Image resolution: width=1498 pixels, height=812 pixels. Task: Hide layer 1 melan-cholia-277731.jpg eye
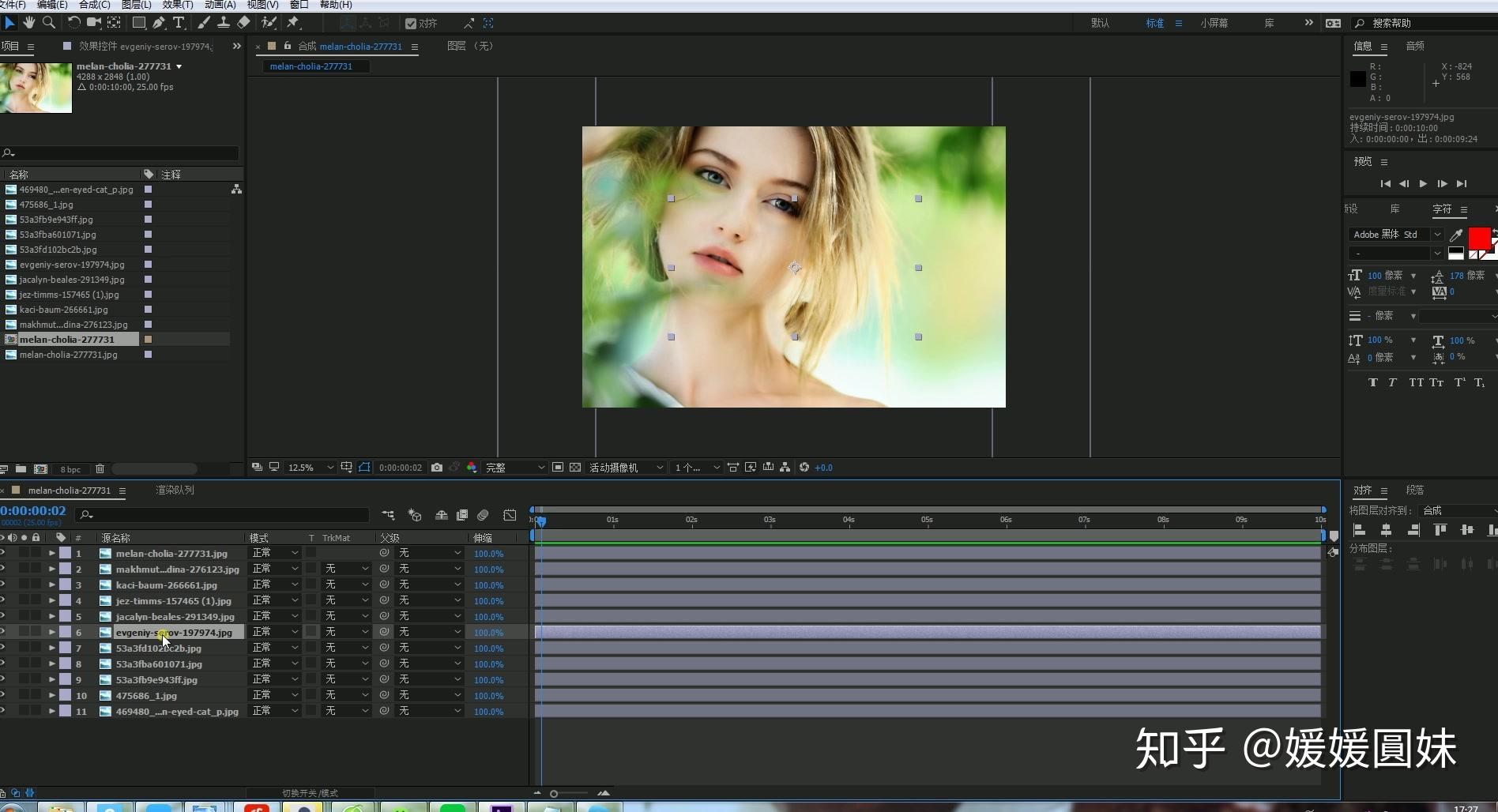tap(2, 553)
